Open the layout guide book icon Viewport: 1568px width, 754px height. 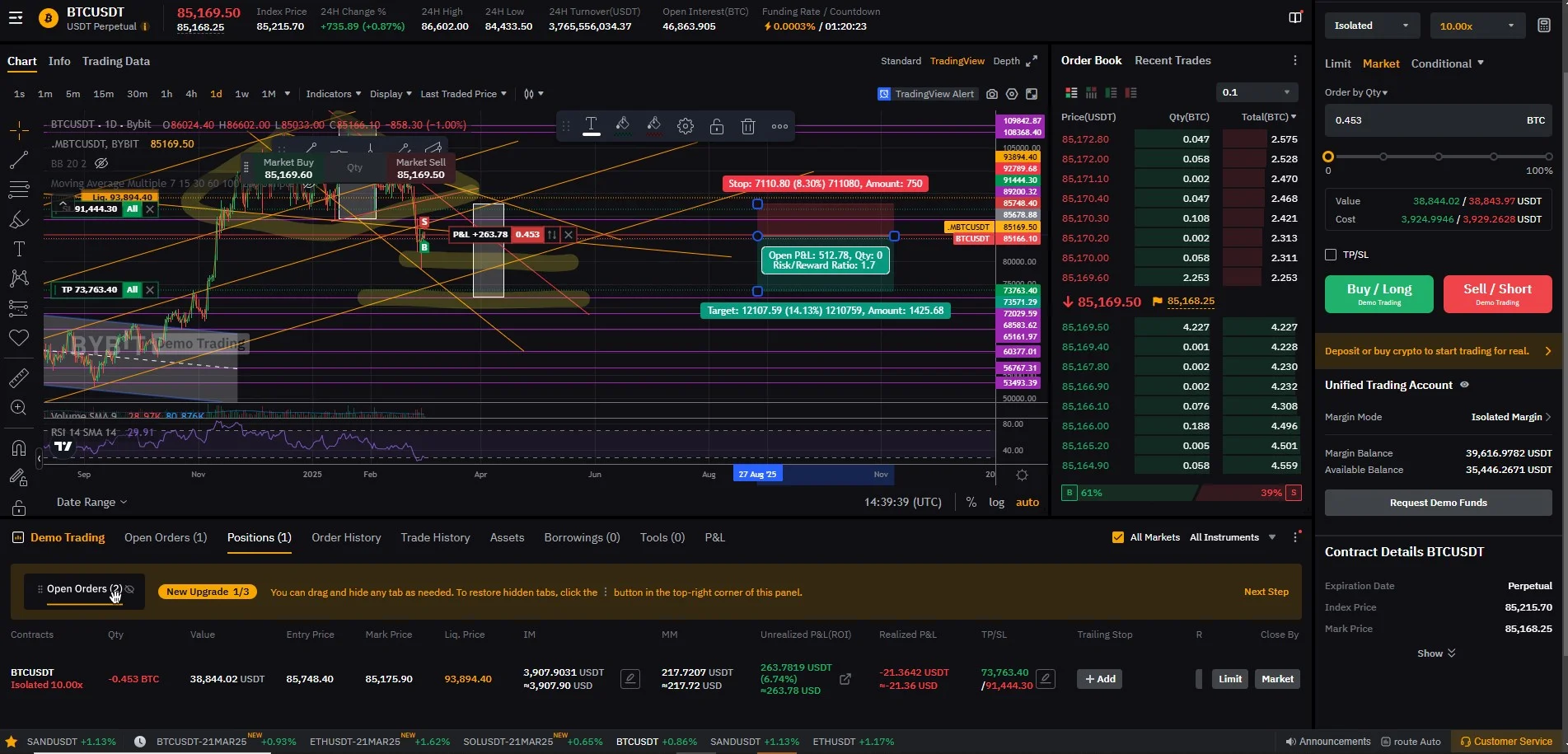pyautogui.click(x=1295, y=17)
